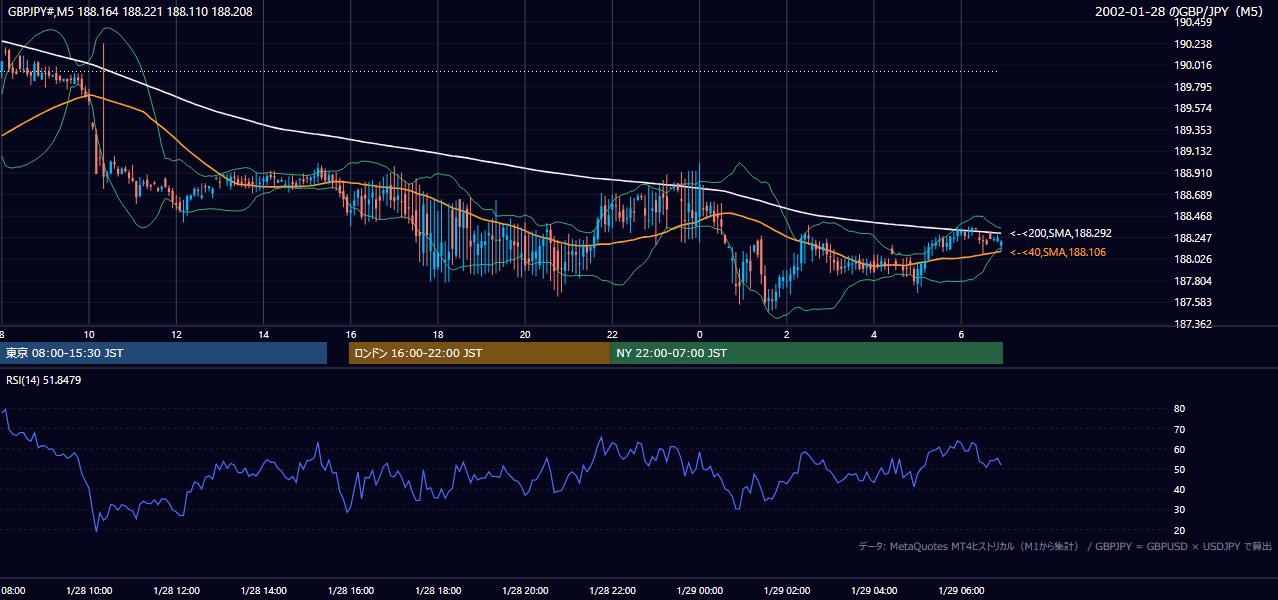This screenshot has height=600, width=1278.
Task: Click the 187.362 price axis label
Action: [x=1193, y=324]
